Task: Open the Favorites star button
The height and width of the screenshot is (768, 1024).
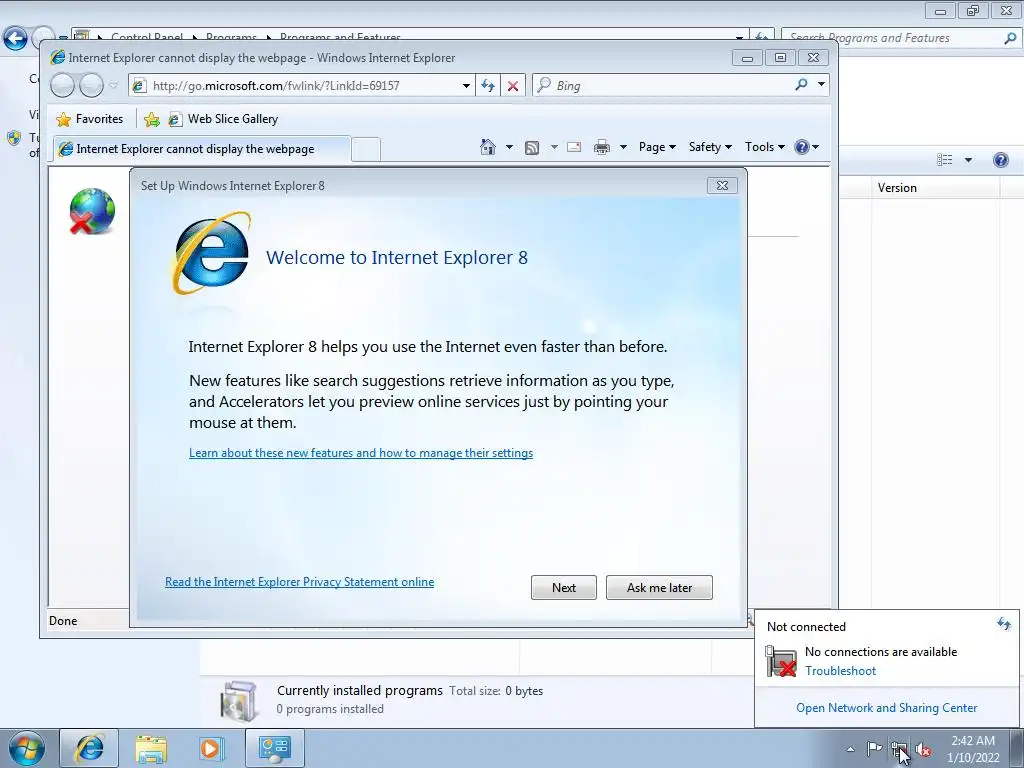Action: 90,119
